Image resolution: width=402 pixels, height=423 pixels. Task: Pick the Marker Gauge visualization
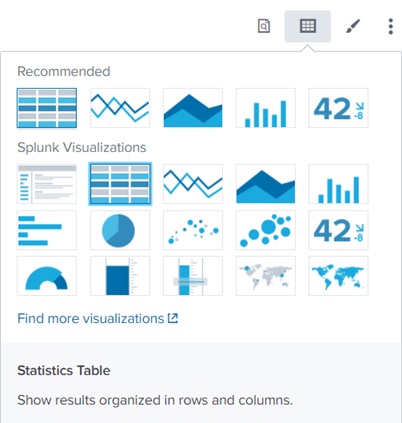[x=193, y=276]
